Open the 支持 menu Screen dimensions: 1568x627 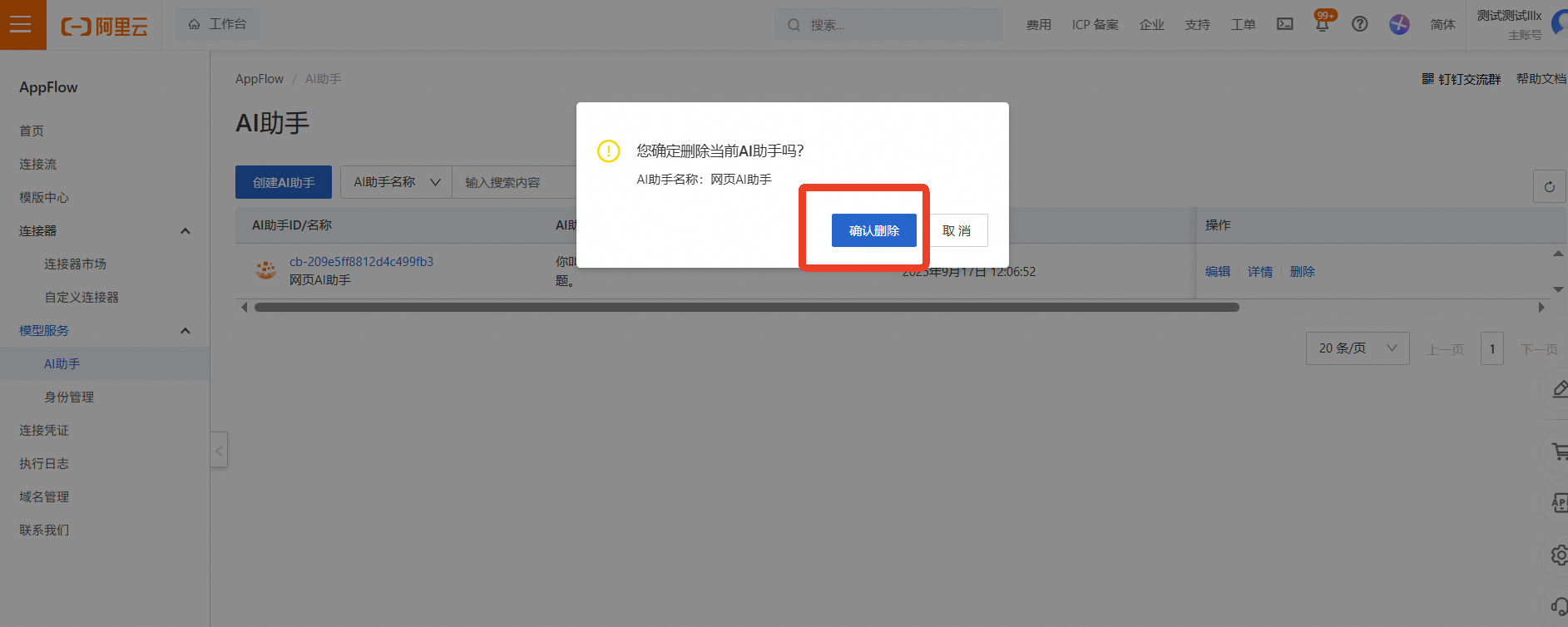[1198, 25]
